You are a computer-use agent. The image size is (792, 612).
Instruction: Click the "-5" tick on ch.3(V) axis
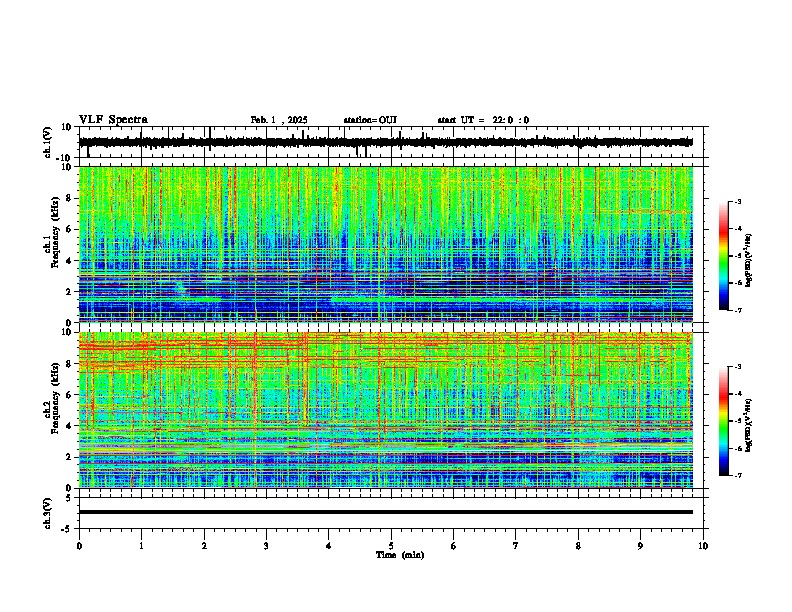(68, 529)
